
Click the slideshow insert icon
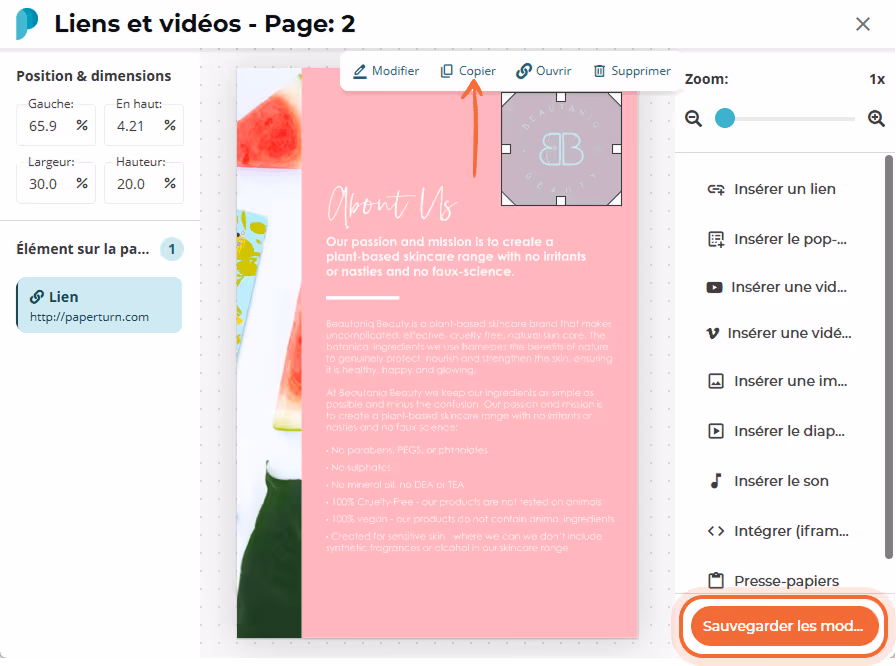[x=715, y=431]
